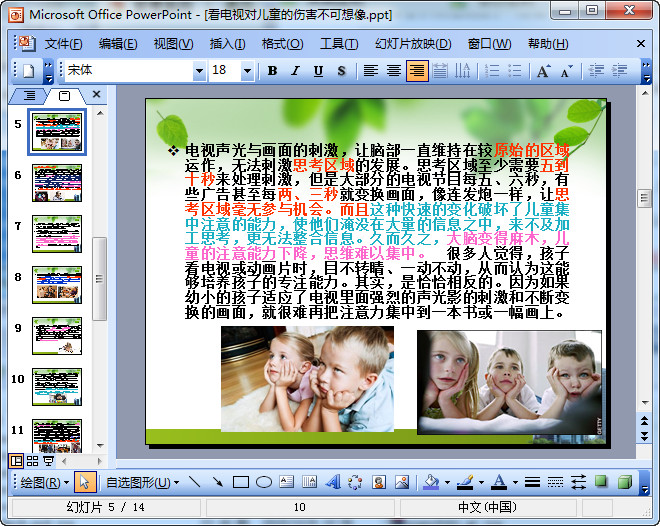The width and height of the screenshot is (660, 526).
Task: Click the Distributed alignment icon
Action: coord(440,71)
